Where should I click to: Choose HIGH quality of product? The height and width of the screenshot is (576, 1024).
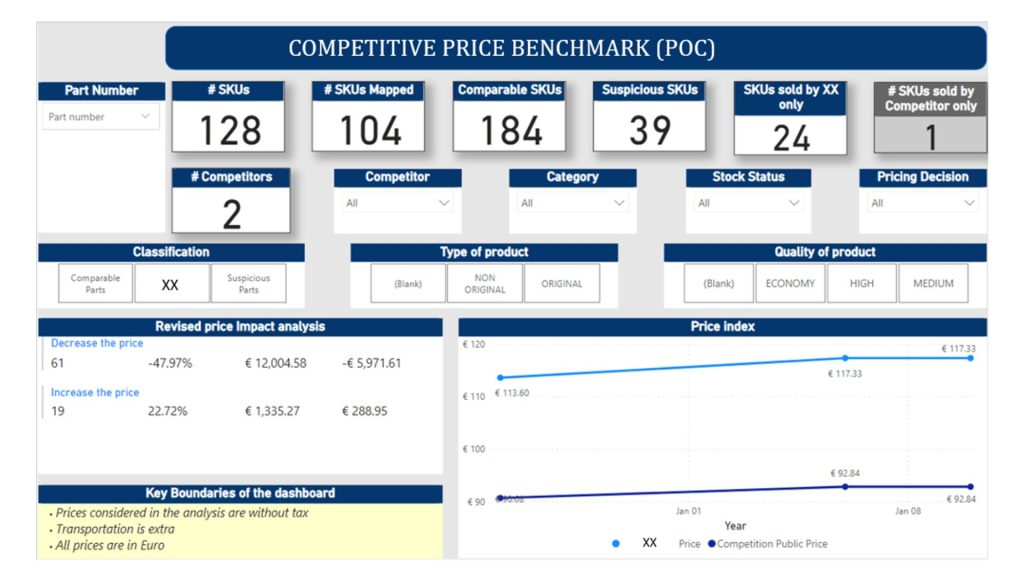pos(861,284)
